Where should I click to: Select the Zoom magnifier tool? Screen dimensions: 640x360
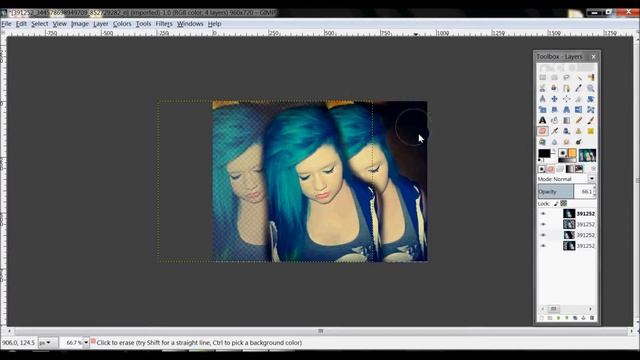[x=591, y=88]
